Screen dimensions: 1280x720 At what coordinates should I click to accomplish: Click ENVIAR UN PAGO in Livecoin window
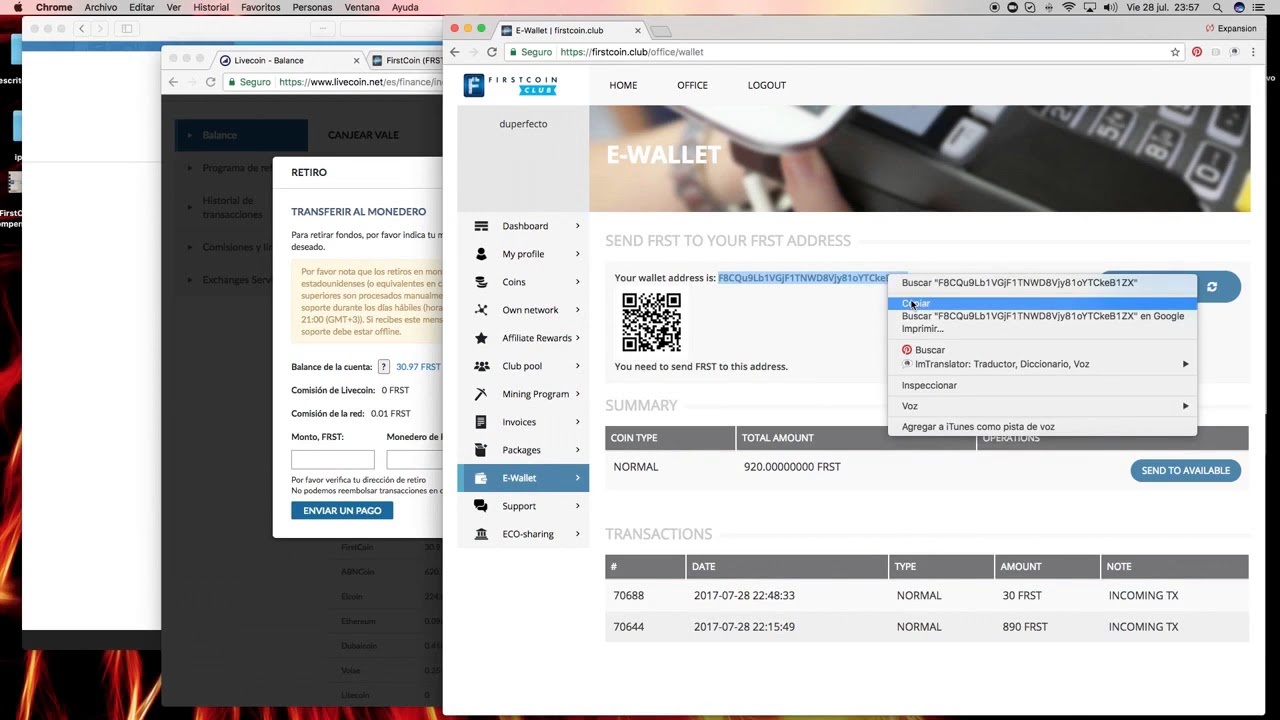click(x=342, y=510)
